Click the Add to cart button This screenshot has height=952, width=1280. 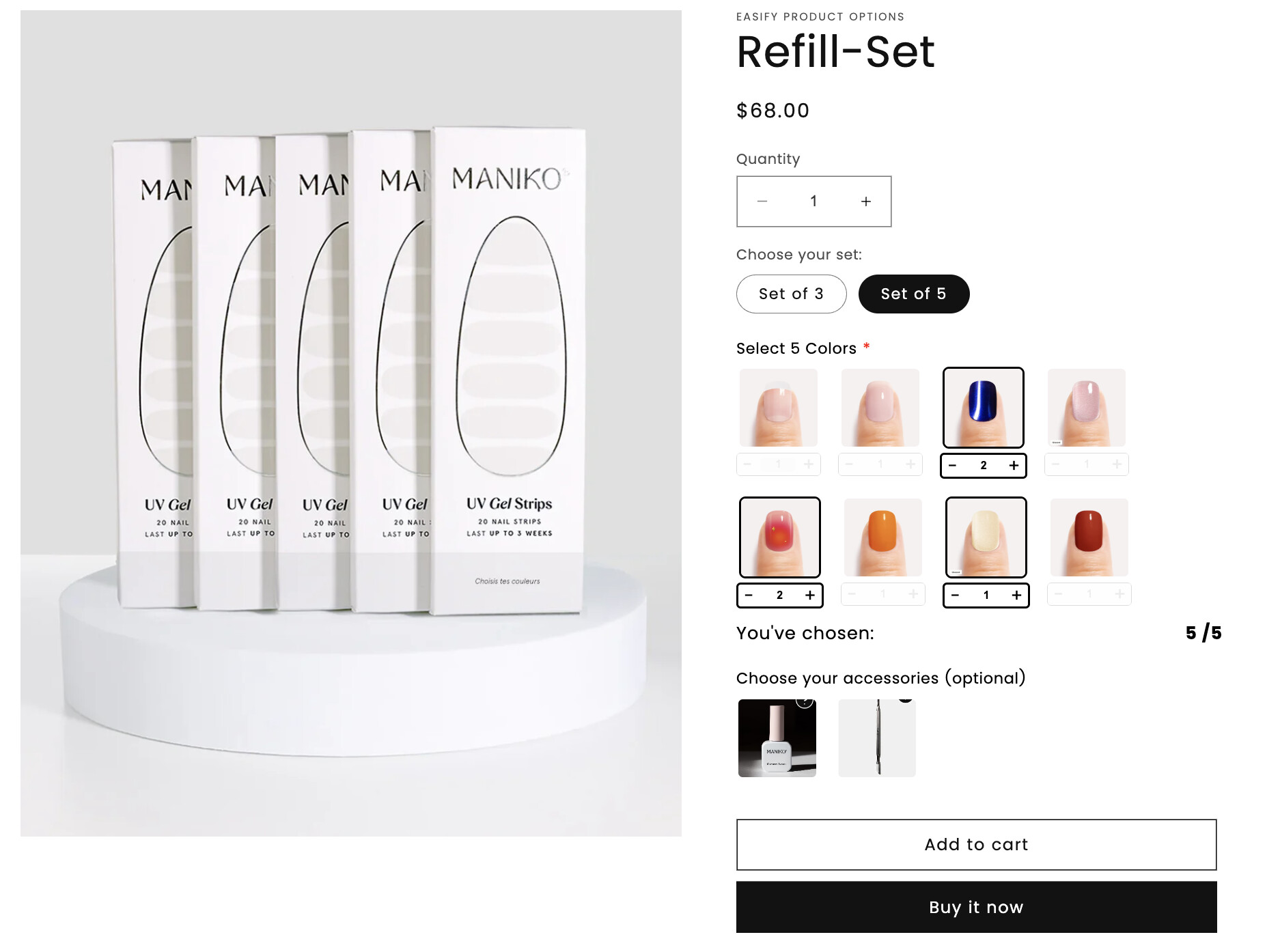(x=976, y=845)
